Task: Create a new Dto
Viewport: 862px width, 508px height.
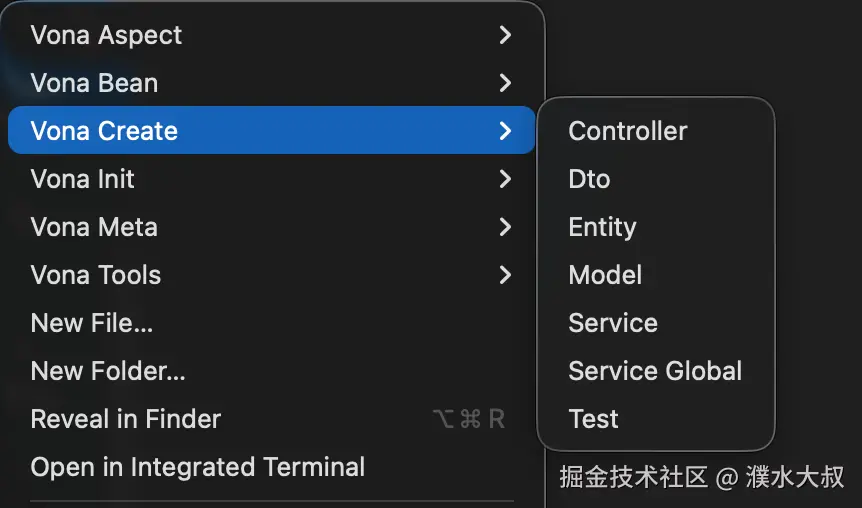Action: (x=589, y=179)
